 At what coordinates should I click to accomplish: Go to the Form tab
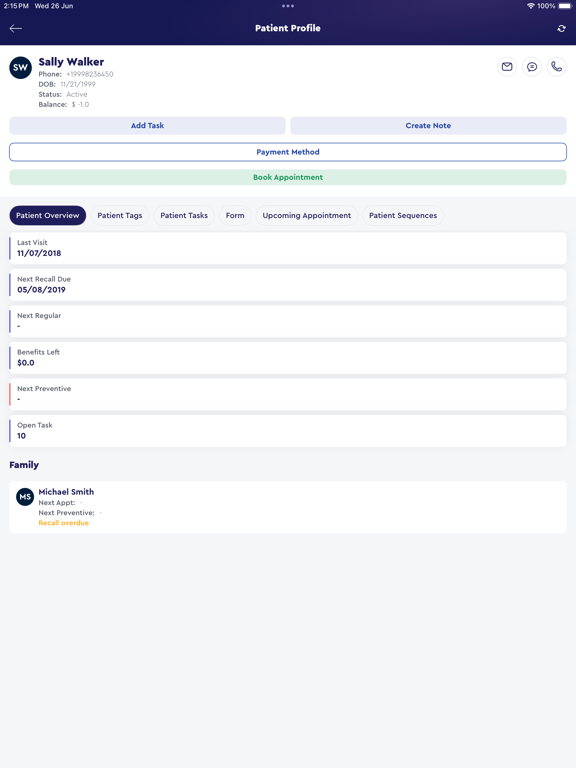point(235,216)
